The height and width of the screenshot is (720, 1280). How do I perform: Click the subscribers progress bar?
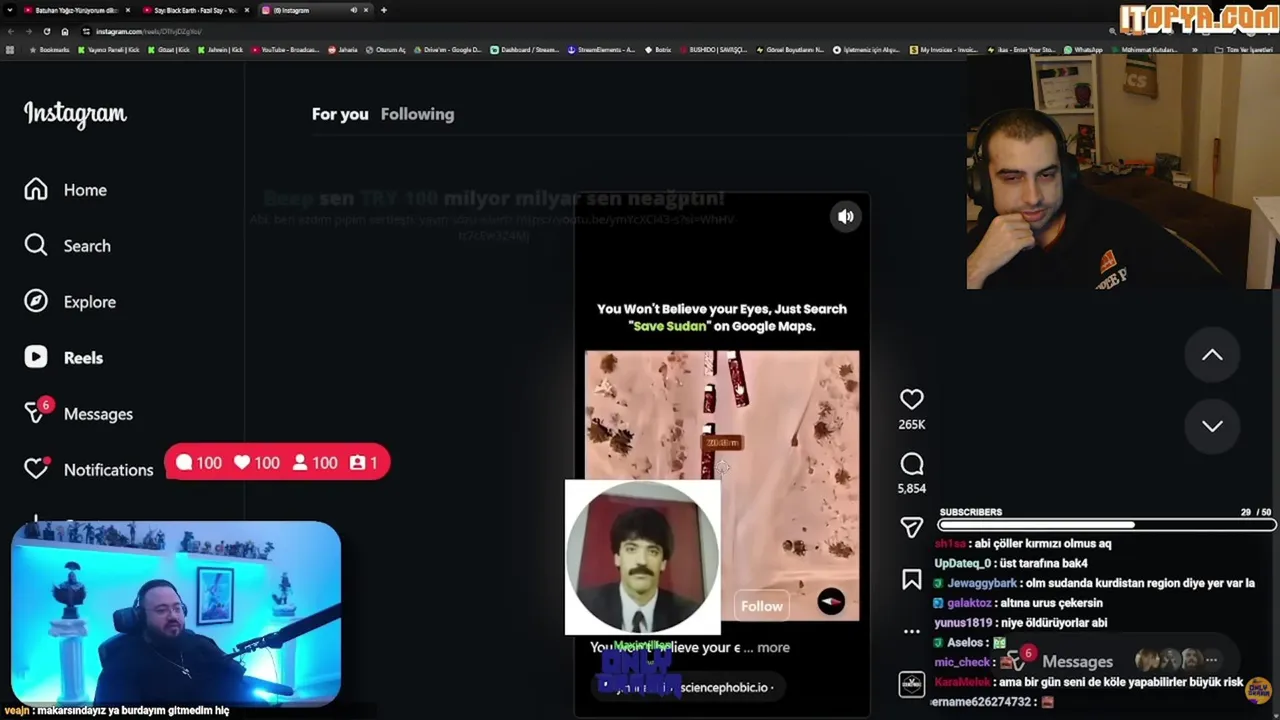pyautogui.click(x=1106, y=525)
